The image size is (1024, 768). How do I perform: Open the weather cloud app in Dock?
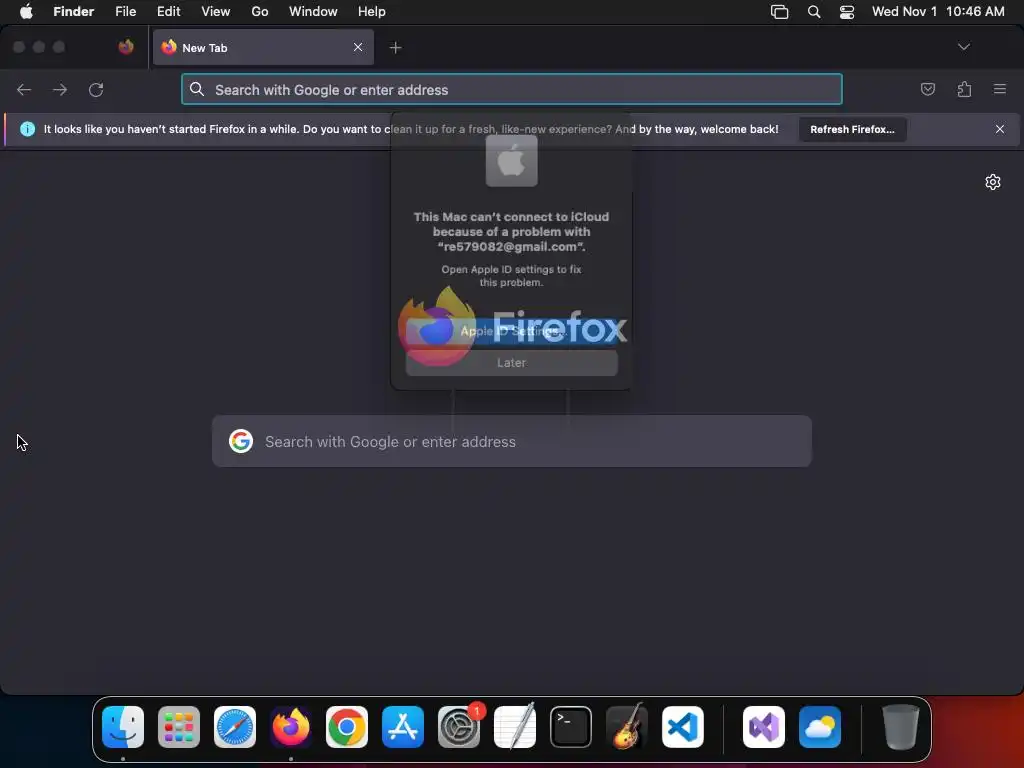[x=820, y=727]
